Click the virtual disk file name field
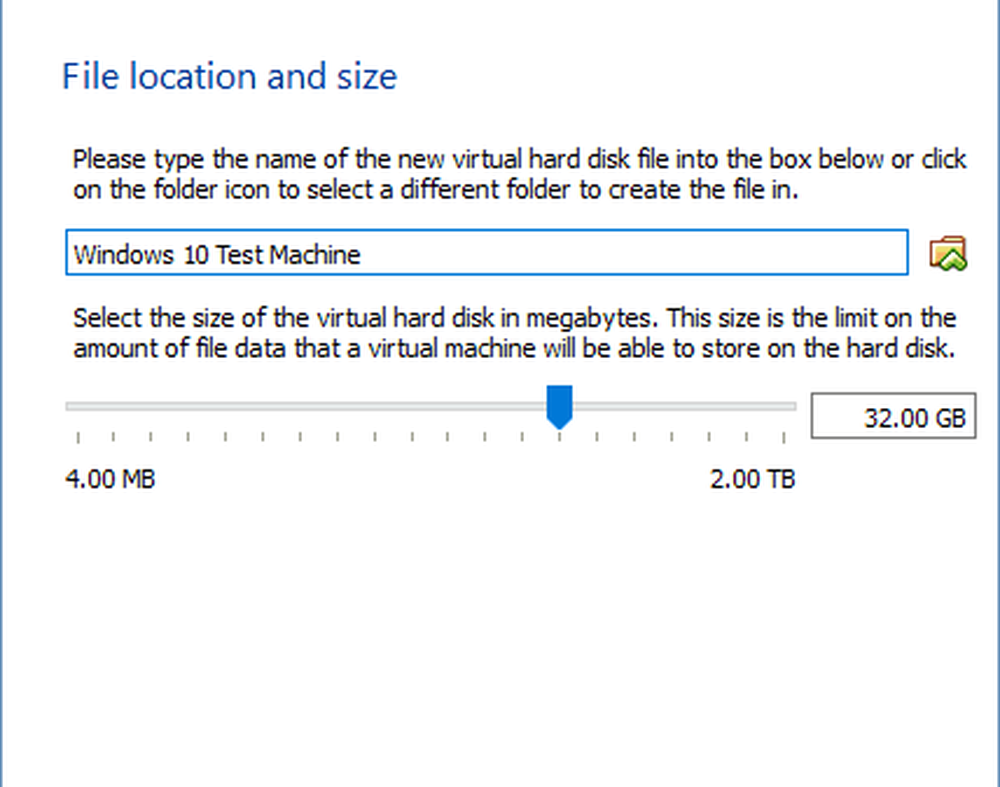The image size is (1000, 787). (x=486, y=253)
